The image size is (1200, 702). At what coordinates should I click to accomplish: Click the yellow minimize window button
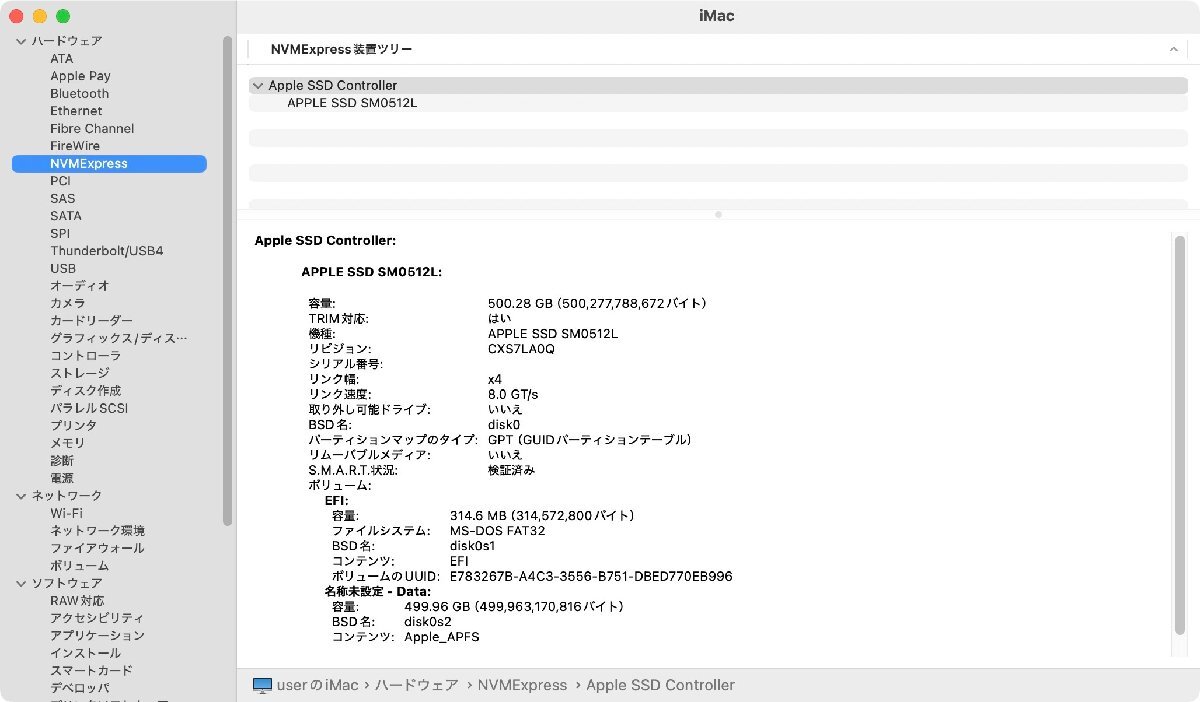[x=40, y=16]
